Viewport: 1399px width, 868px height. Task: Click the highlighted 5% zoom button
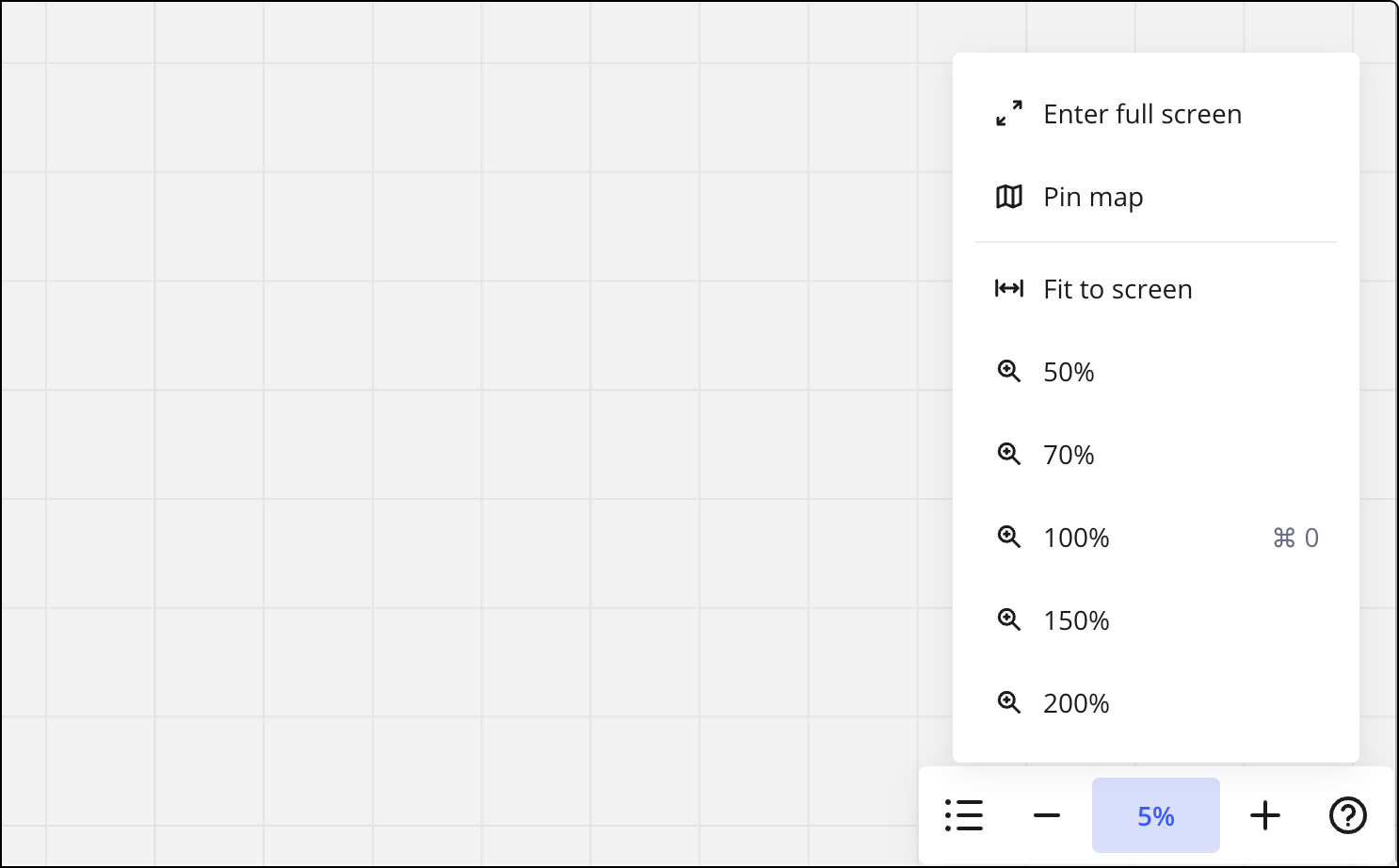(x=1156, y=815)
